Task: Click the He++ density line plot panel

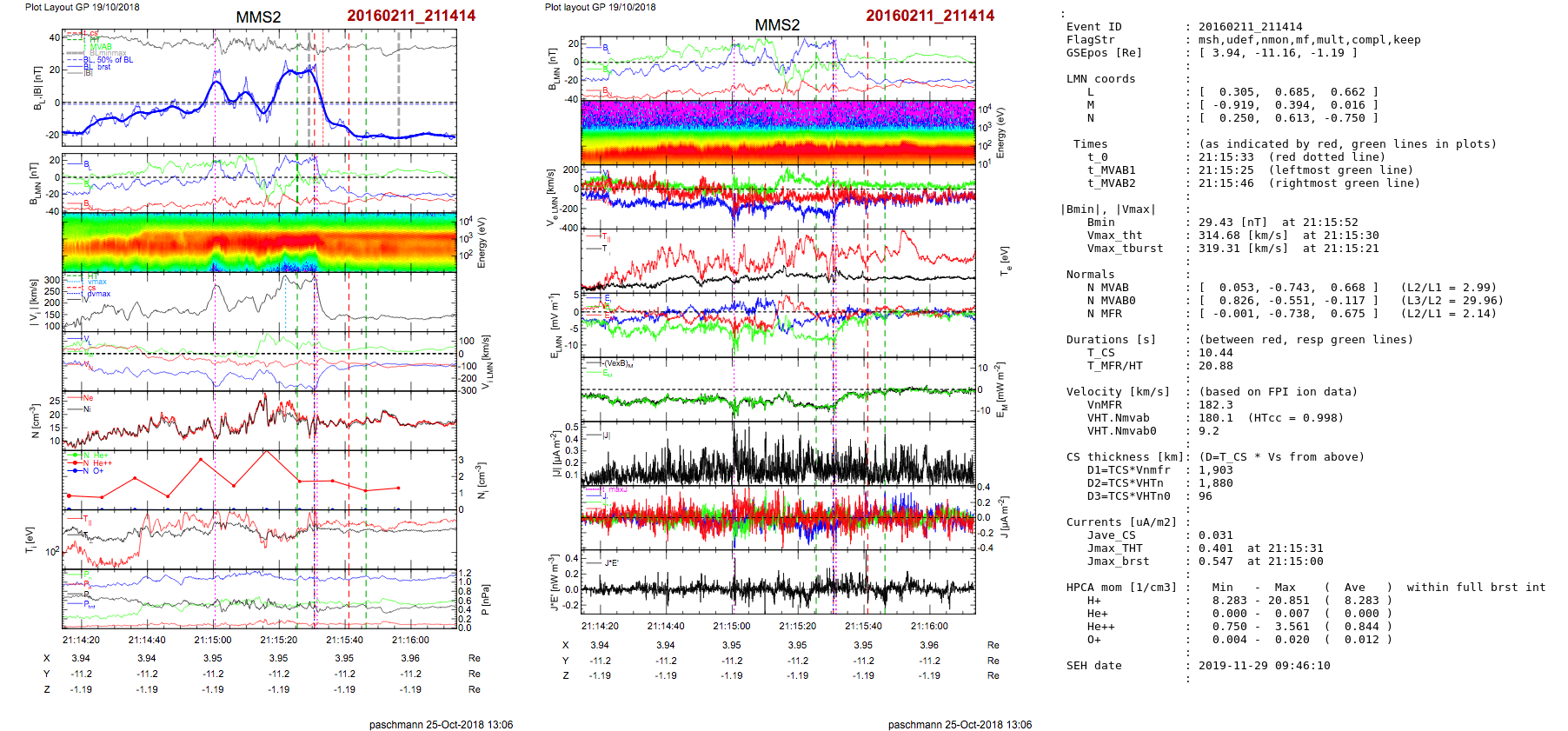Action: tap(259, 480)
